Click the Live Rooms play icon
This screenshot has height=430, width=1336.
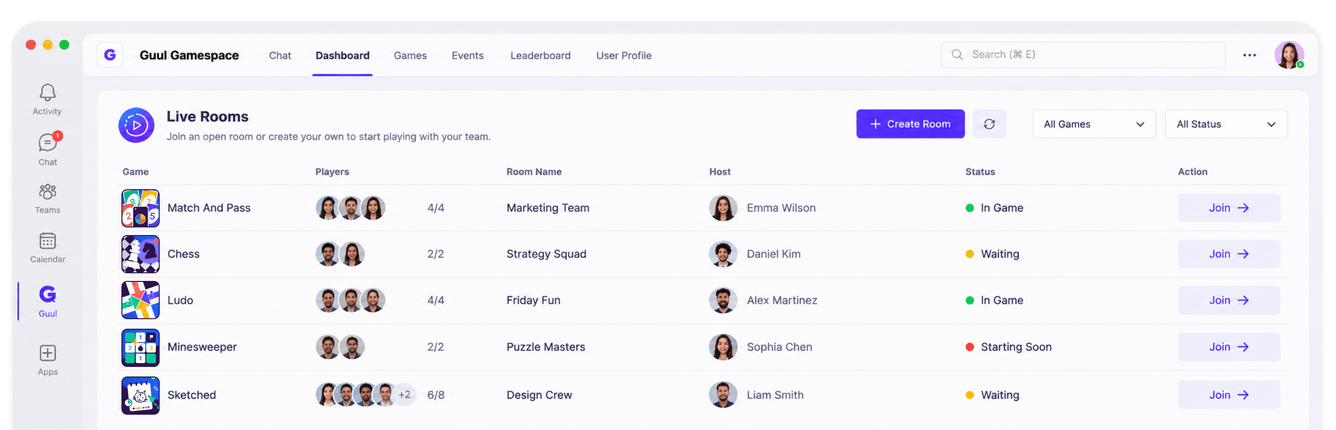pos(136,125)
